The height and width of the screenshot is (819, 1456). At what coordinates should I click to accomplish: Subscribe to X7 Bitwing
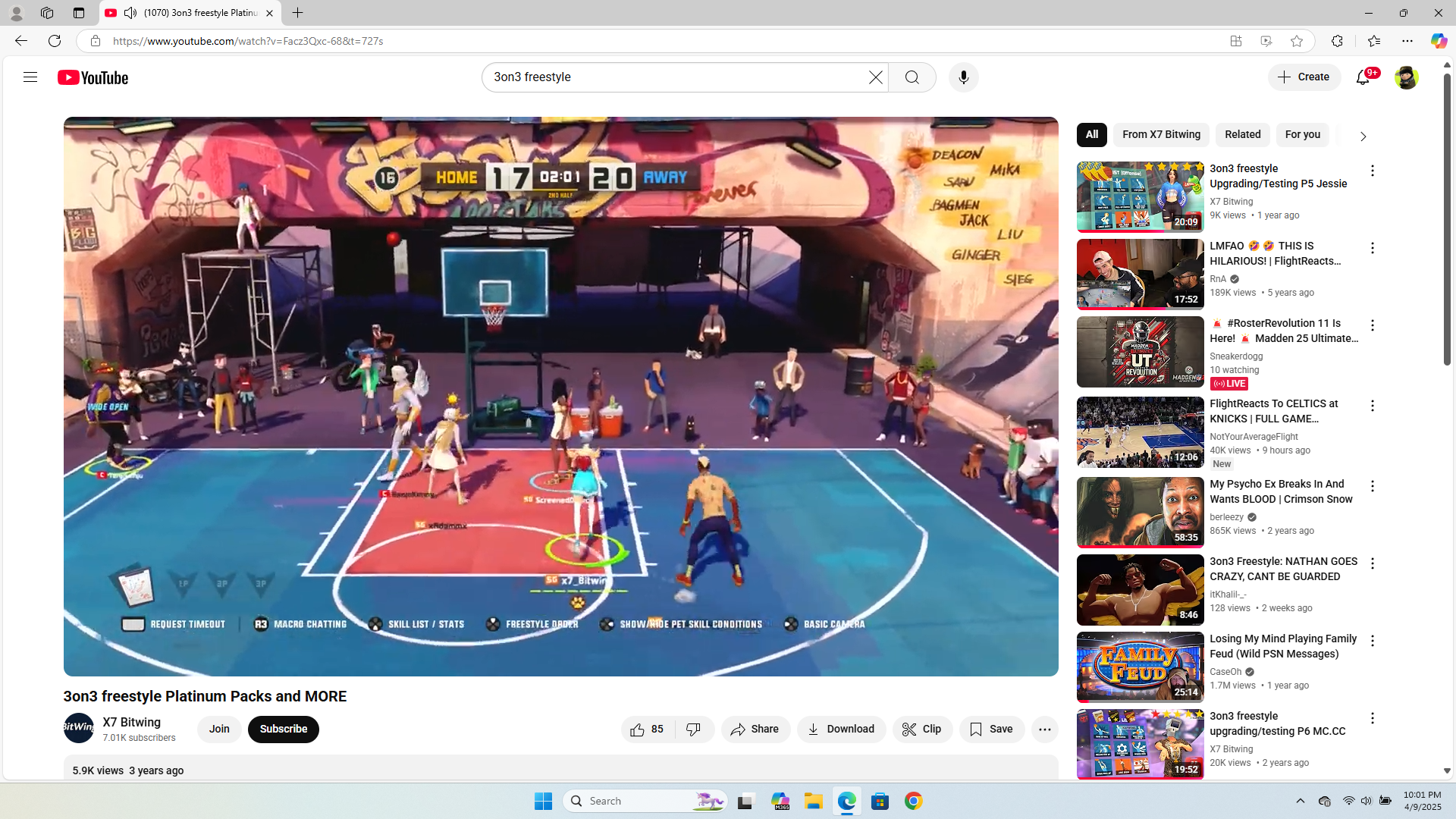(x=284, y=730)
